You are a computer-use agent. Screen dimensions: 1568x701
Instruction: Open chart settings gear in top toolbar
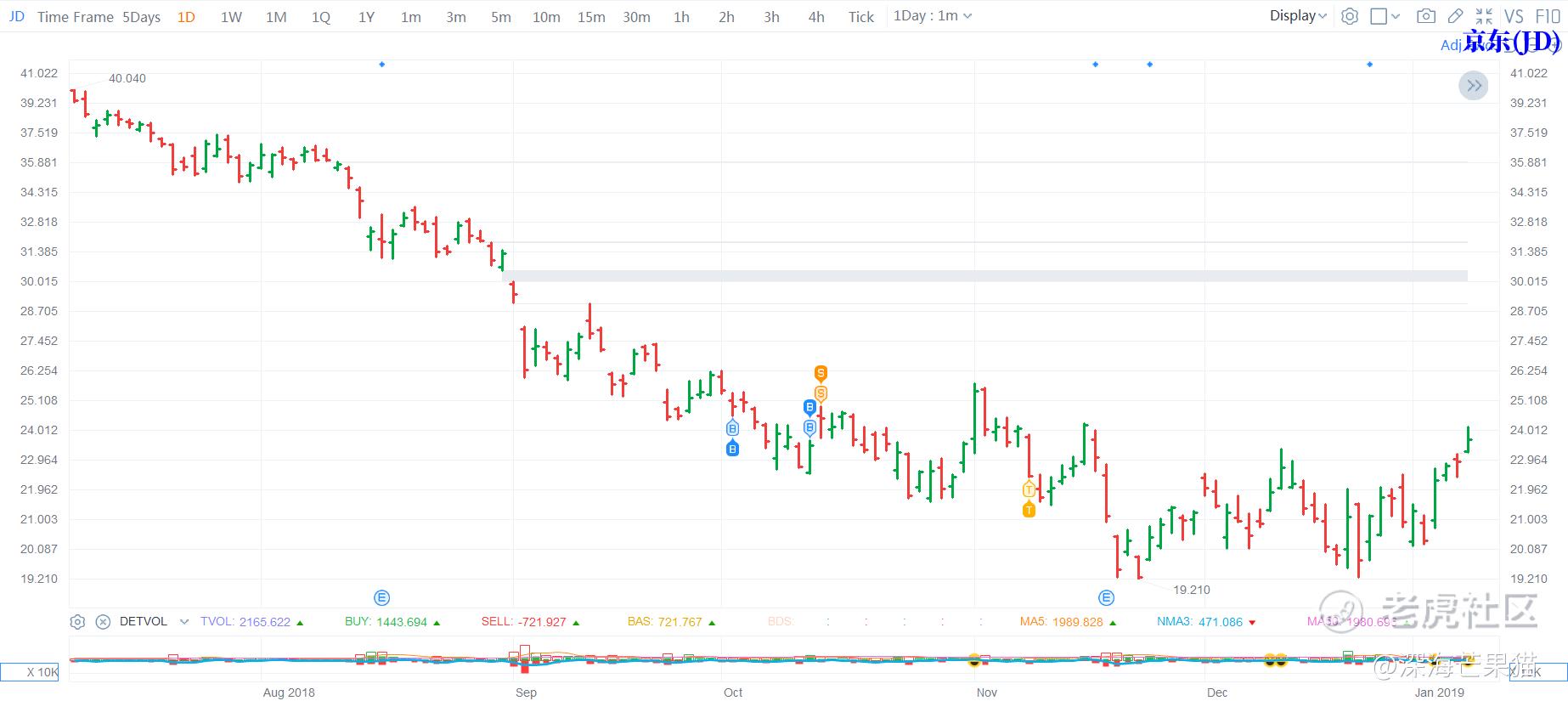[x=1350, y=16]
